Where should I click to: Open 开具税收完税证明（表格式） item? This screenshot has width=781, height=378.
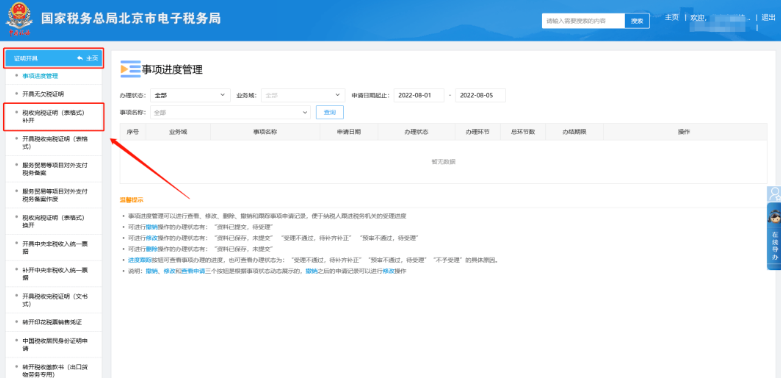pos(55,143)
